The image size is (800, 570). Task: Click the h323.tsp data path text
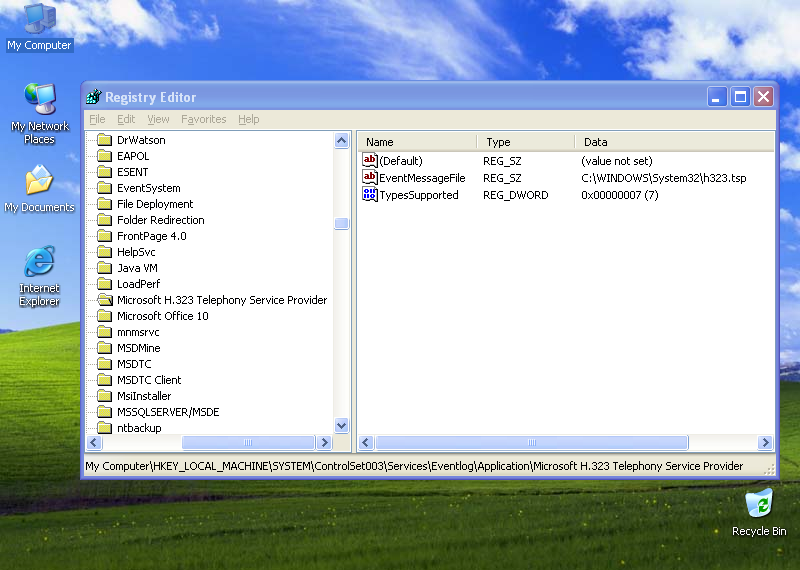click(x=663, y=178)
